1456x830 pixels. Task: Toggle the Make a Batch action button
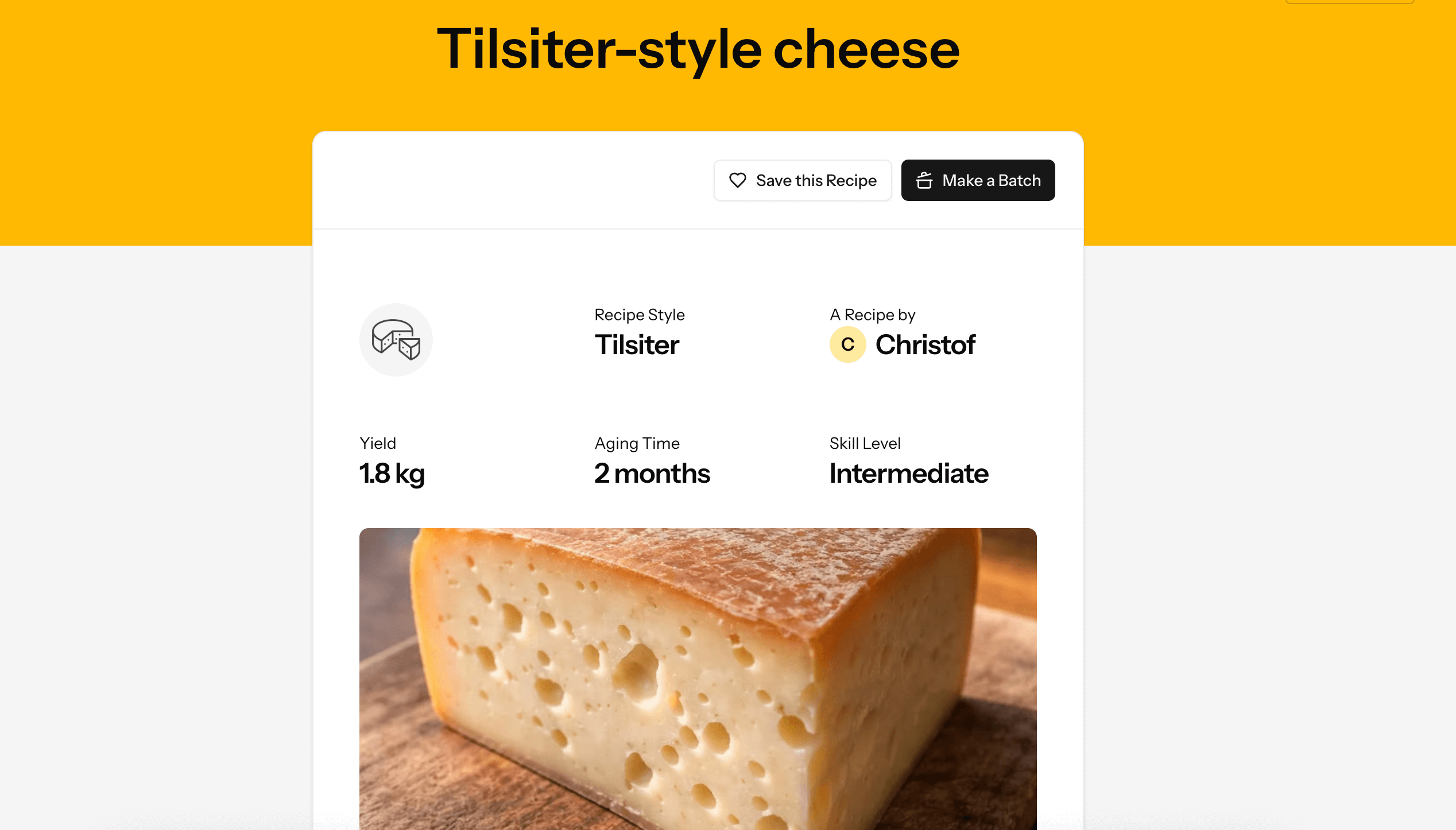978,180
